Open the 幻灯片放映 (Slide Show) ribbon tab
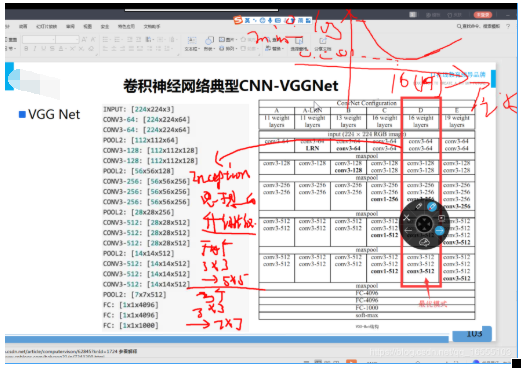522x368 pixels. (x=47, y=26)
